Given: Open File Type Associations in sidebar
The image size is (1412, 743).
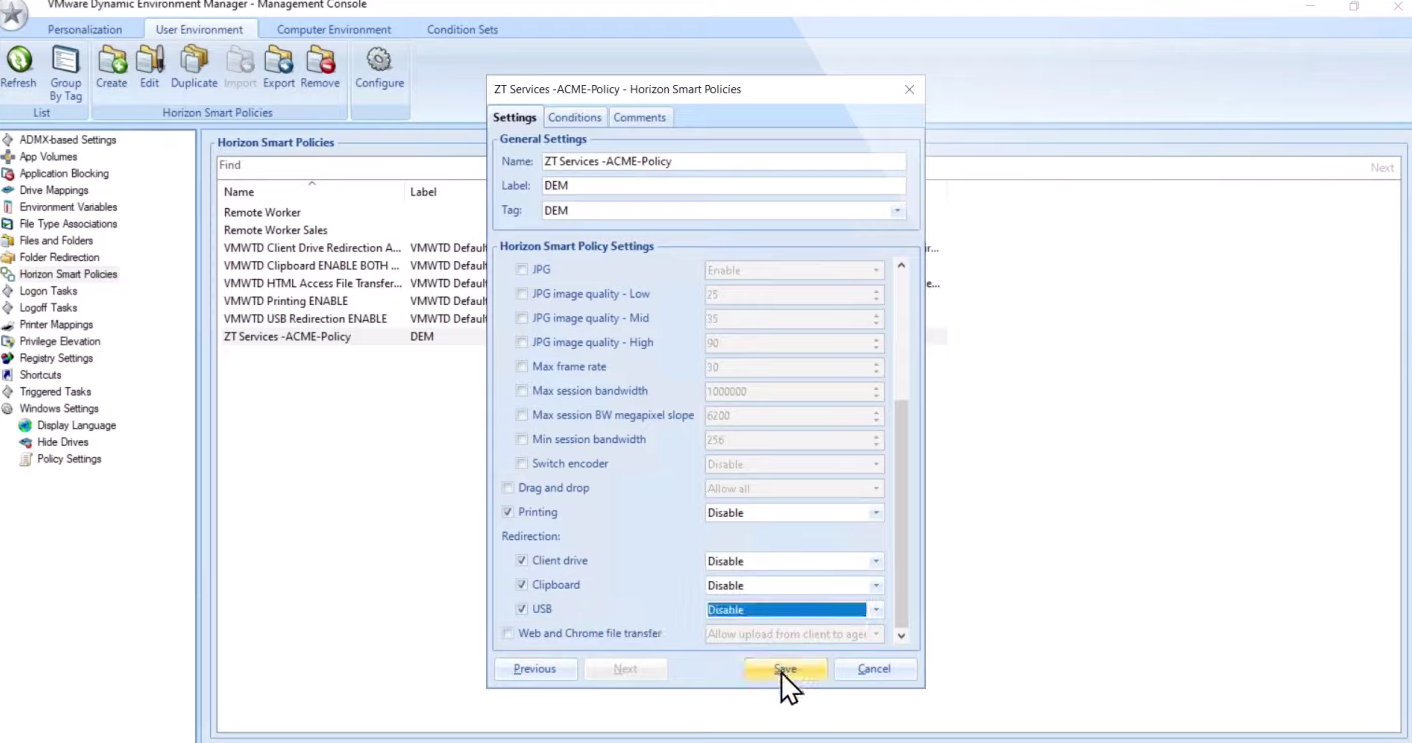Looking at the screenshot, I should (x=68, y=224).
